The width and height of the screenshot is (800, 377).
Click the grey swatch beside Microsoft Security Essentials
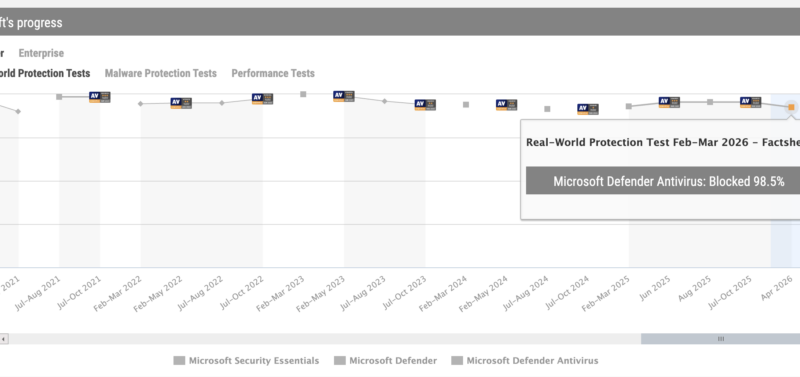tap(179, 361)
